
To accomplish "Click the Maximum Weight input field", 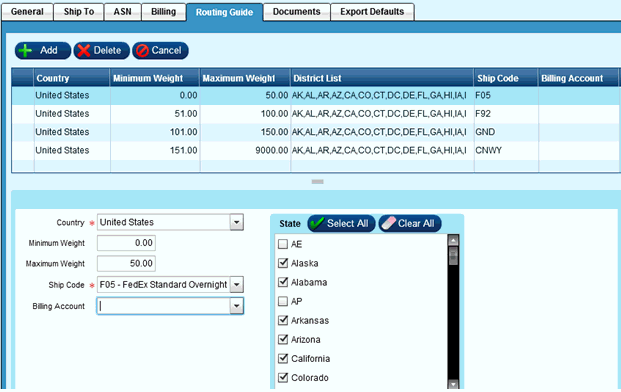I will [126, 263].
